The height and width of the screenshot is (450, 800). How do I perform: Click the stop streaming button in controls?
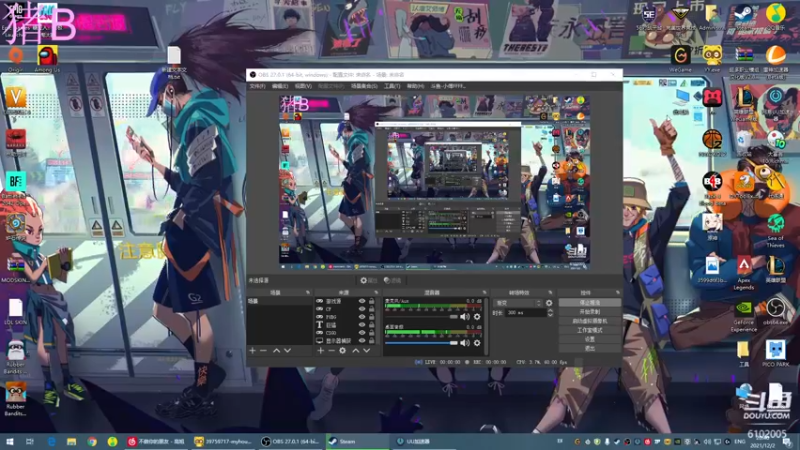[x=590, y=303]
